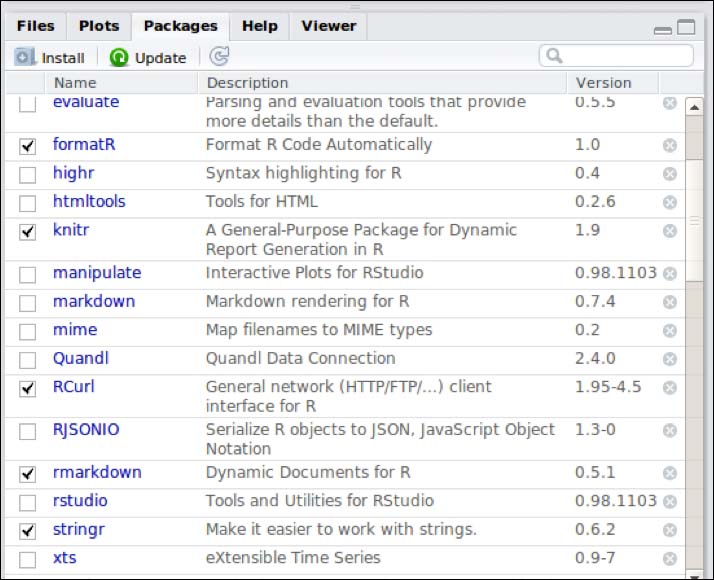The height and width of the screenshot is (580, 714).
Task: Switch to the Files tab
Action: tap(36, 26)
